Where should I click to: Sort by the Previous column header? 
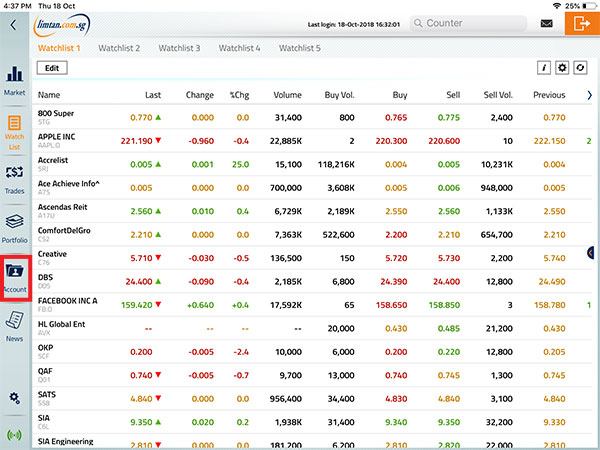[x=549, y=95]
